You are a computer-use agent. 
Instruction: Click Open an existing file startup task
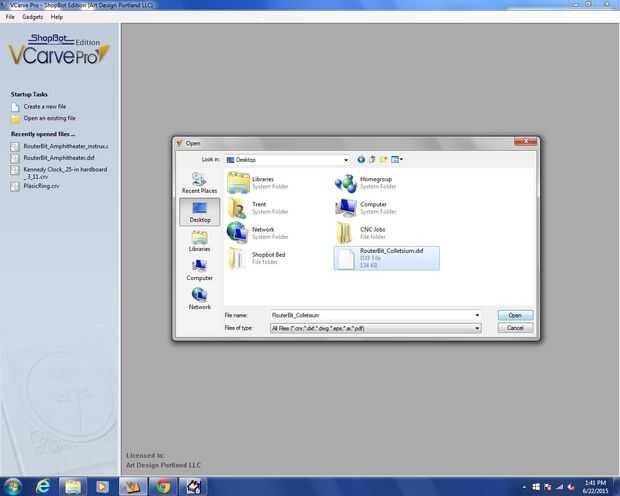coord(43,118)
